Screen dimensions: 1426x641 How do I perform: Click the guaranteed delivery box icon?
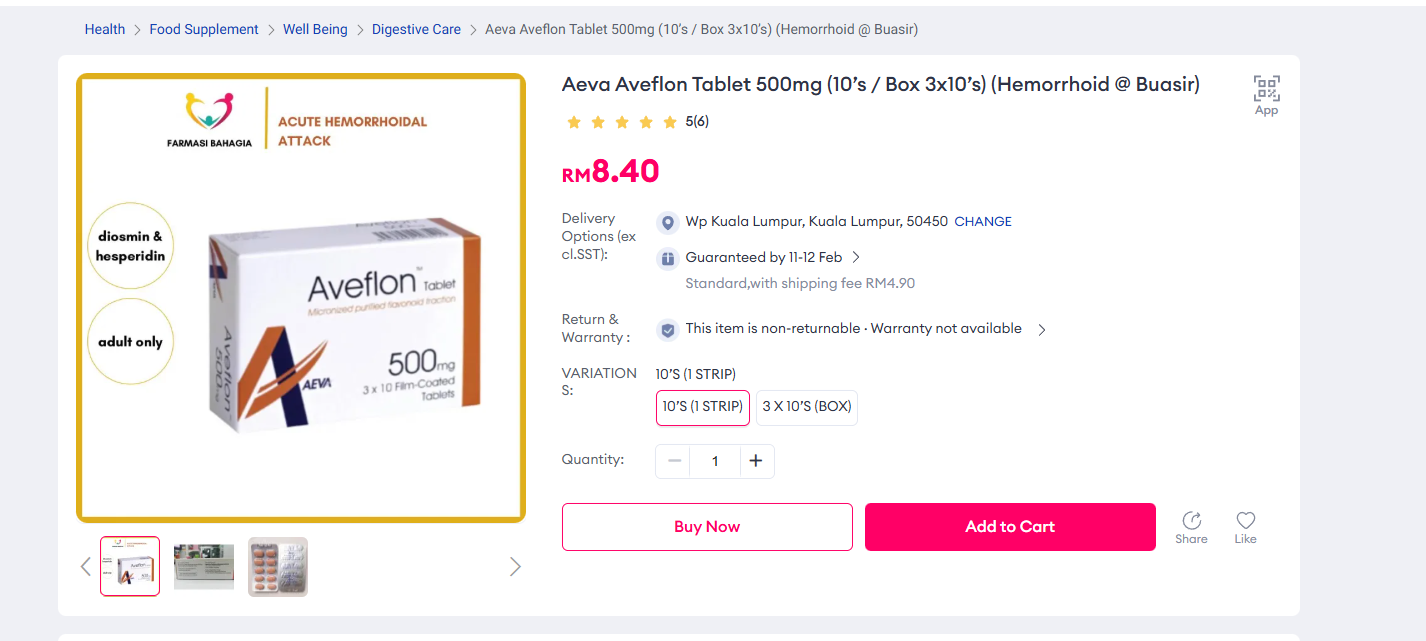point(668,258)
